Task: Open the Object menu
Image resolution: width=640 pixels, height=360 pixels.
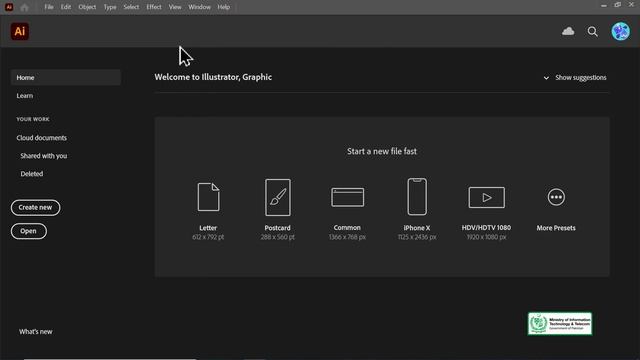Action: tap(87, 7)
